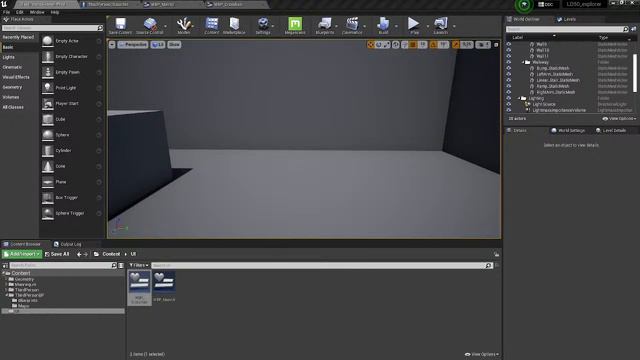Select Empty Character in Place Actors
The height and width of the screenshot is (360, 640).
point(72,57)
